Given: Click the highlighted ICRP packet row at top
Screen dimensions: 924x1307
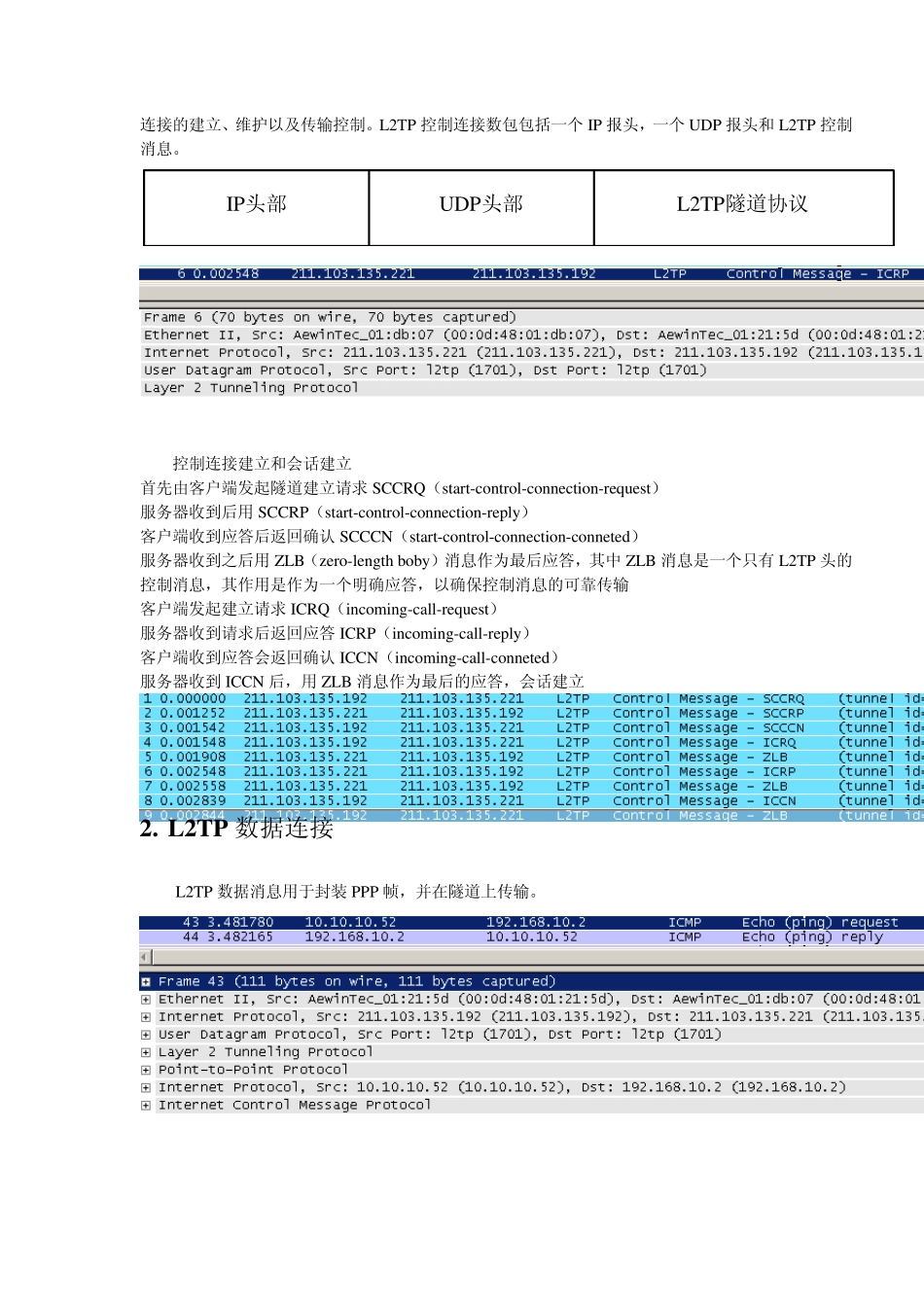Looking at the screenshot, I should [532, 274].
